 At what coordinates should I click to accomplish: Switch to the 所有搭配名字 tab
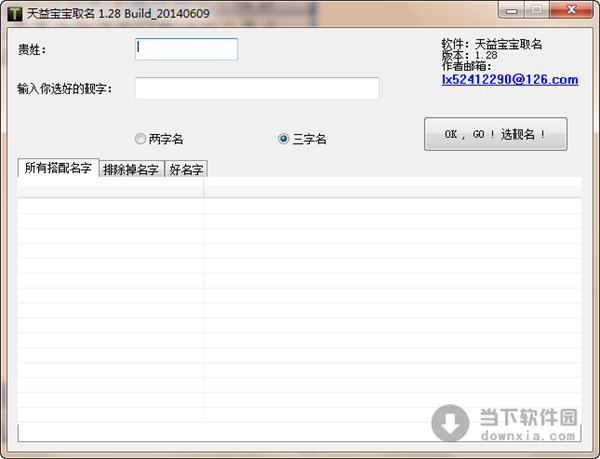pos(58,168)
